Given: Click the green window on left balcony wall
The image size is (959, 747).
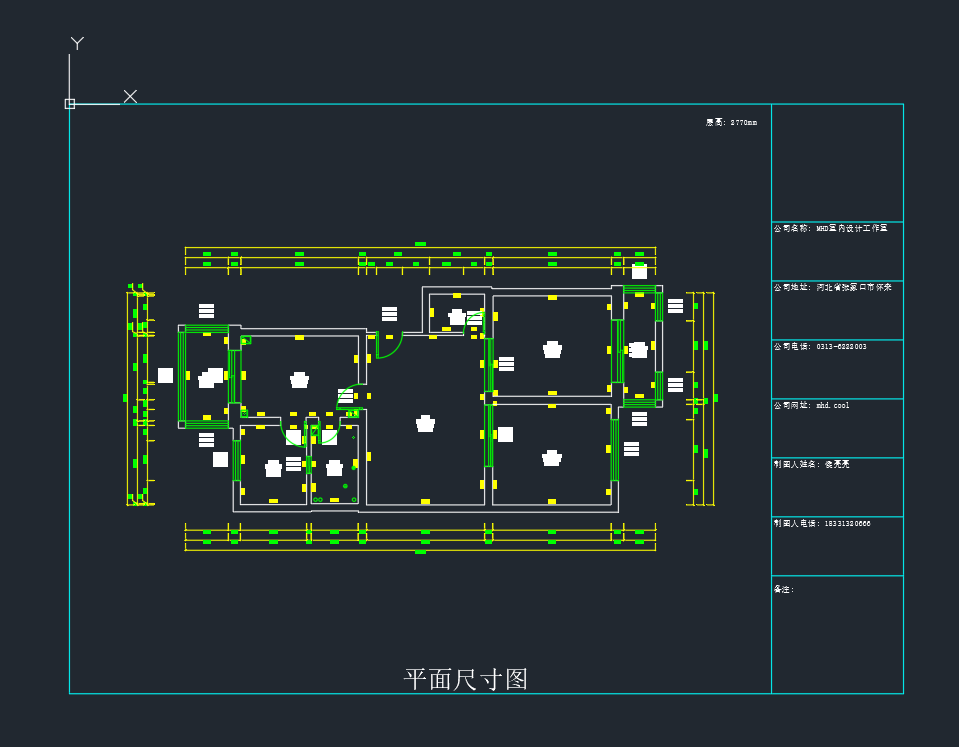Looking at the screenshot, I should pos(181,376).
